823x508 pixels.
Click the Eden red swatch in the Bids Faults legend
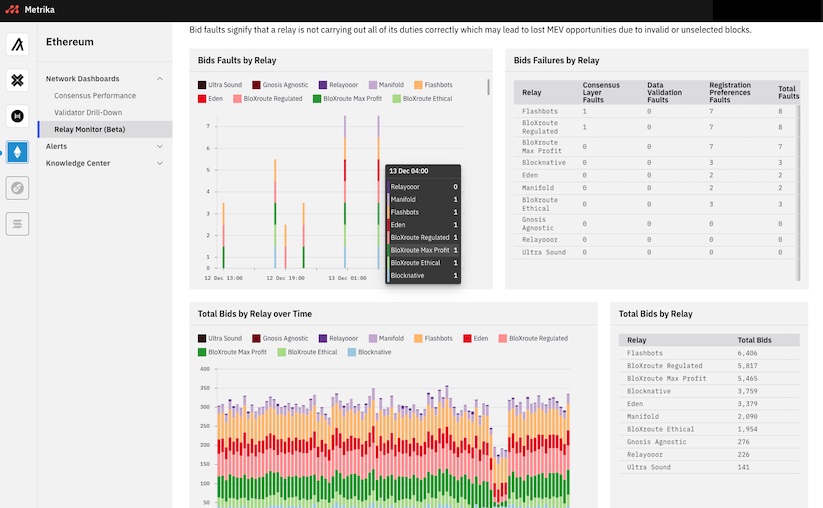[x=203, y=99]
